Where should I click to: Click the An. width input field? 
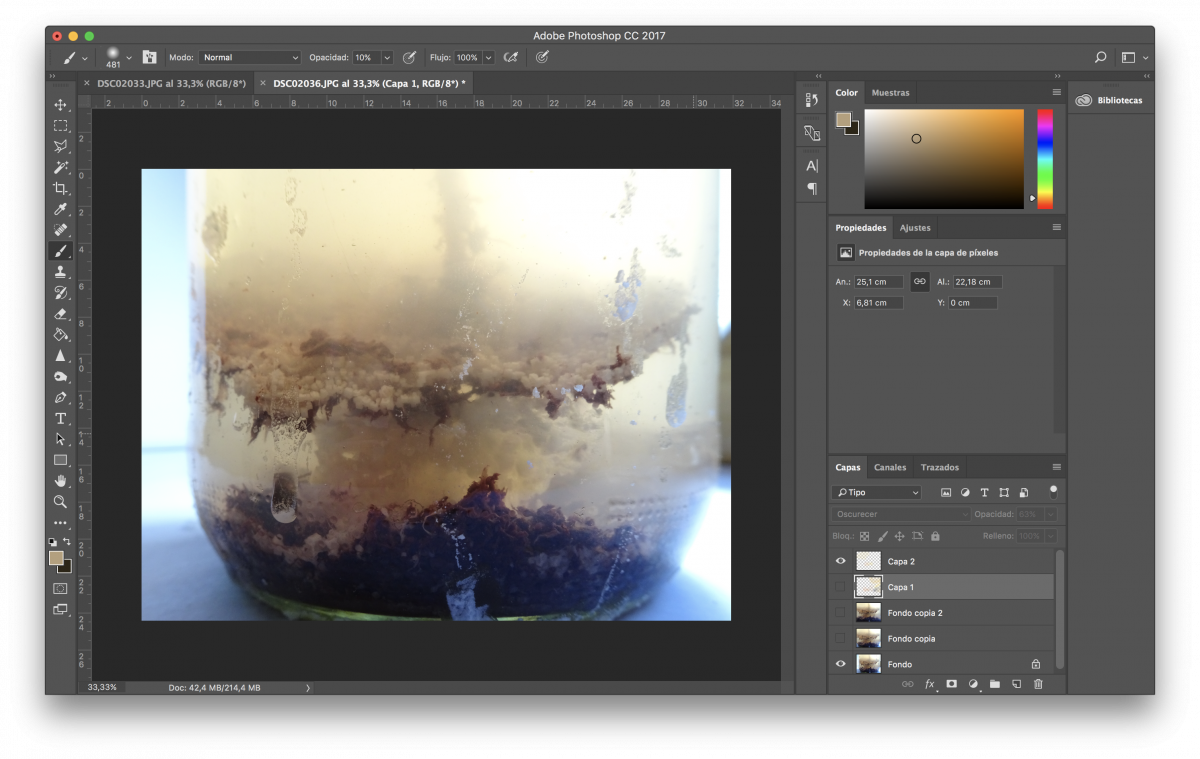[x=878, y=282]
